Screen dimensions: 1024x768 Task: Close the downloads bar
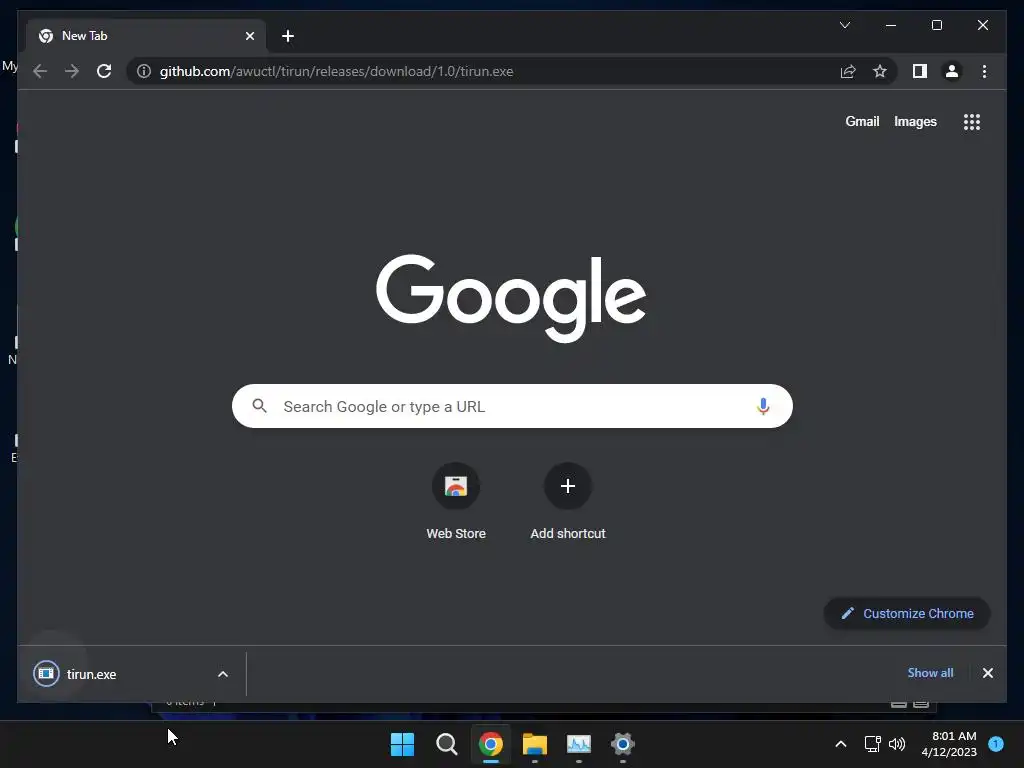[x=987, y=673]
